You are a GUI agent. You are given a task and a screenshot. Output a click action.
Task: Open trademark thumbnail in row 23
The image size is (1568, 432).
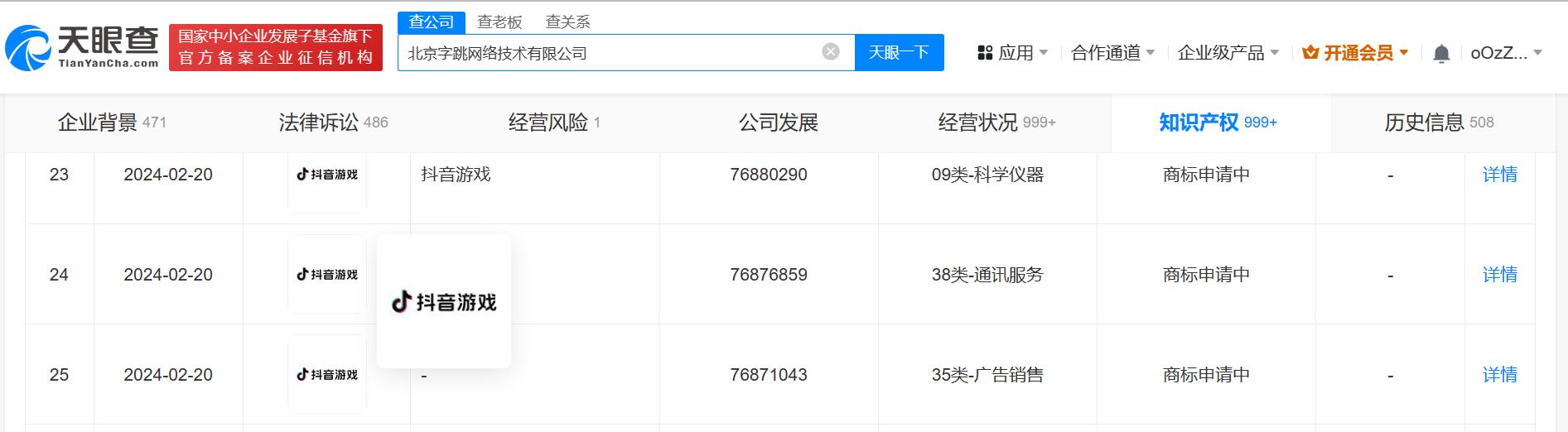pyautogui.click(x=327, y=175)
